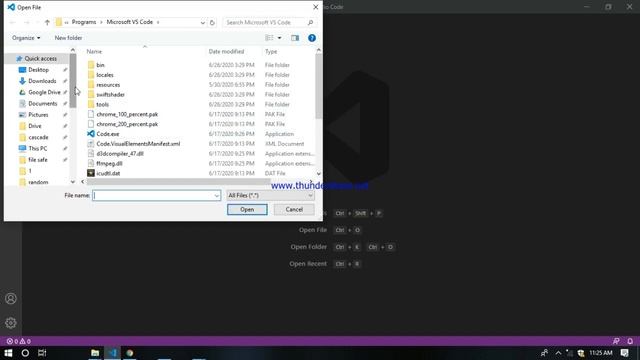Select Documents in navigation pane

coord(42,104)
